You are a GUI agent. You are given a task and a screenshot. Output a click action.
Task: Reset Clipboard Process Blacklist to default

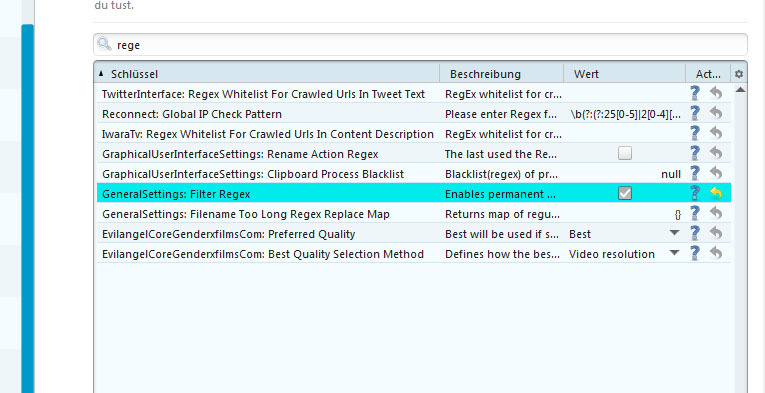click(x=716, y=174)
